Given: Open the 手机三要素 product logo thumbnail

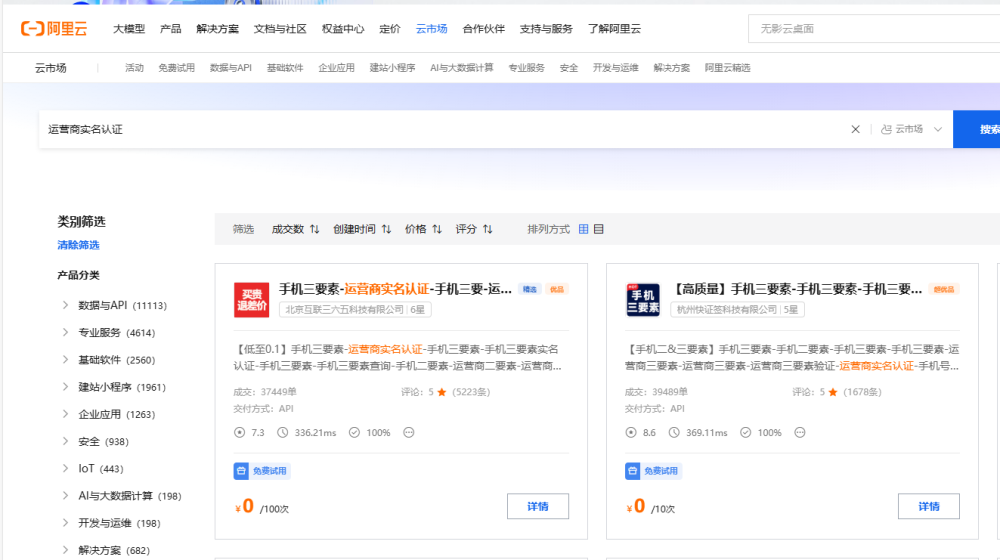Looking at the screenshot, I should (x=643, y=300).
